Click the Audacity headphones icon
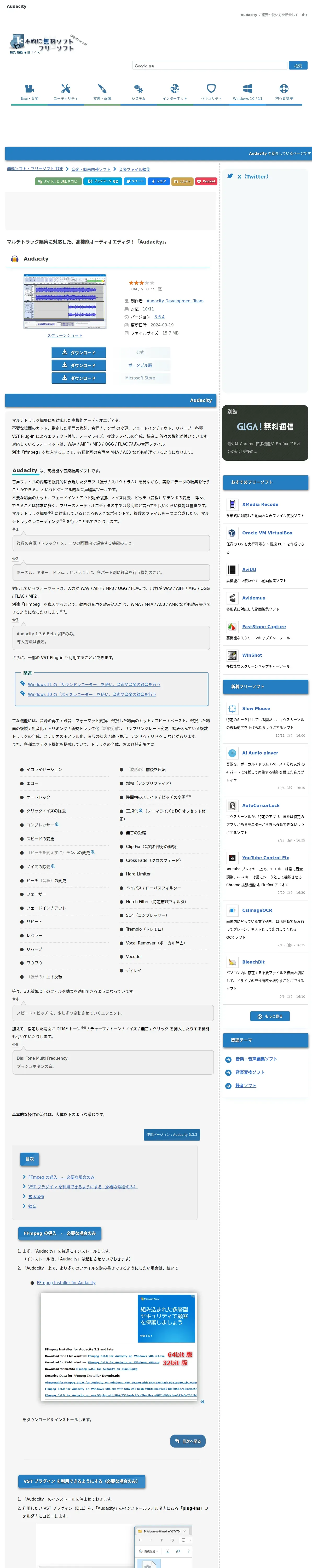Screen dimensions: 312x1568 coord(15,259)
